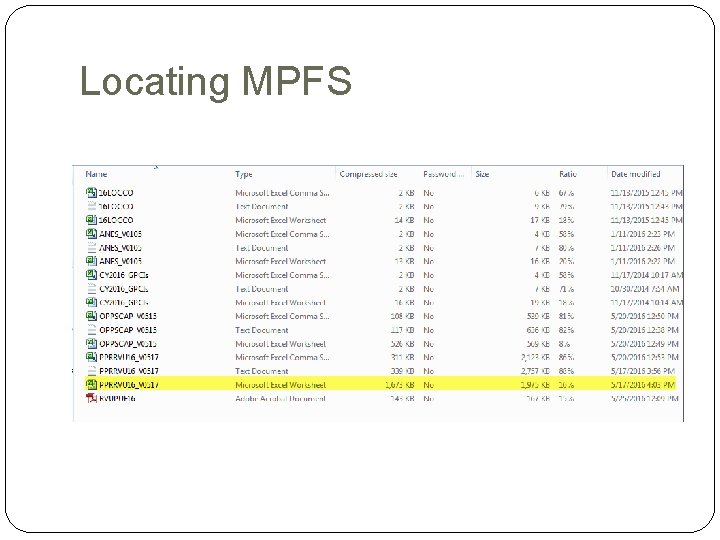Click the 1,975 KB size value
Viewport: 720px width, 540px height.
(535, 385)
